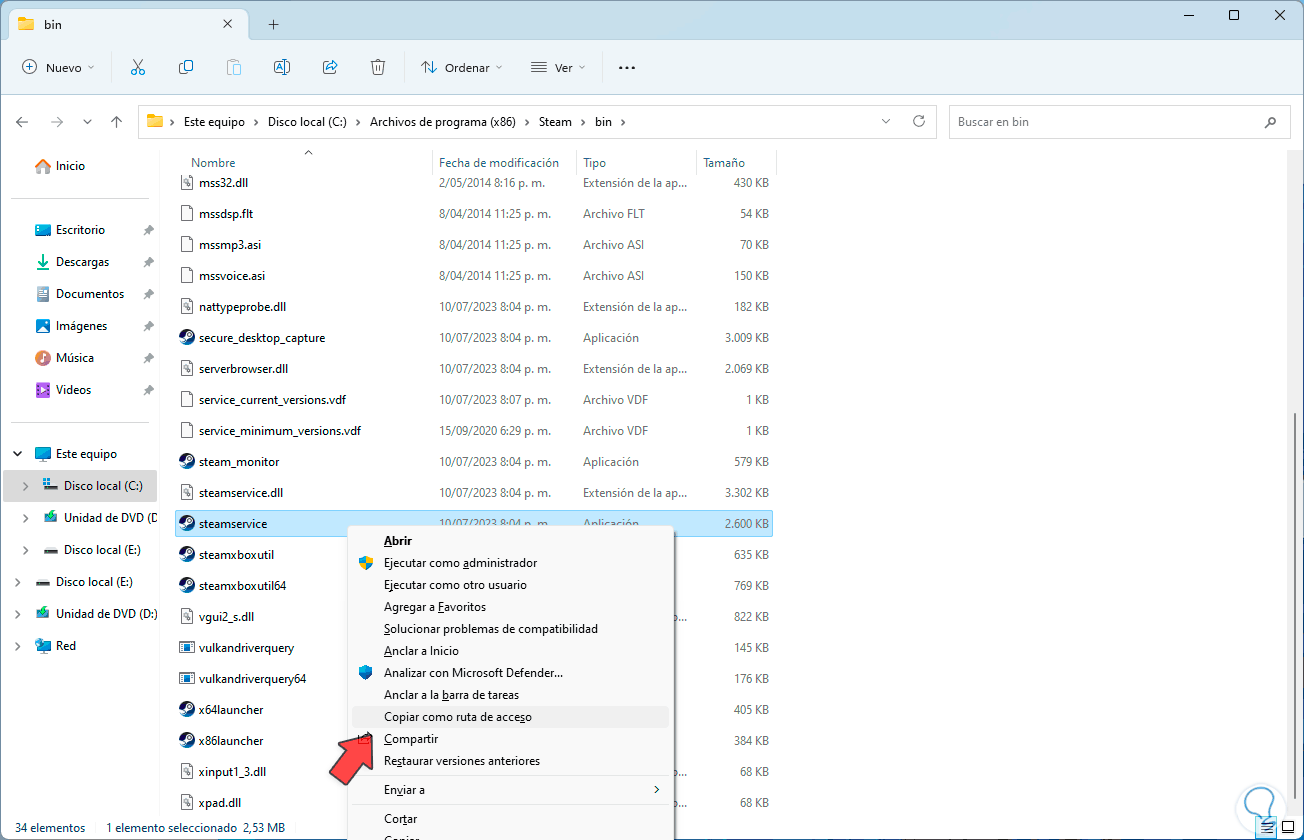The height and width of the screenshot is (840, 1304).
Task: Click the Steam icon of x64launcher
Action: click(x=187, y=710)
